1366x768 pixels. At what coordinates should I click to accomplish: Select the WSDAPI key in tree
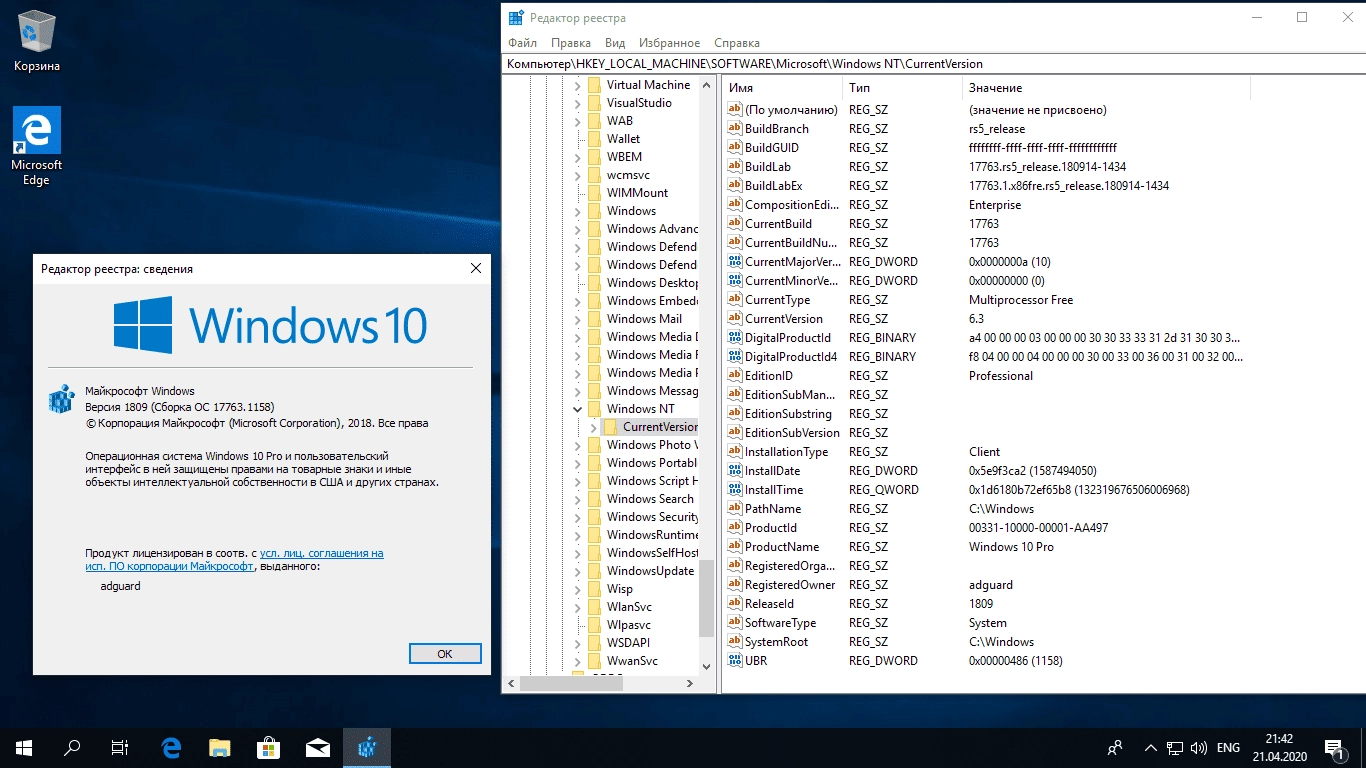point(628,643)
